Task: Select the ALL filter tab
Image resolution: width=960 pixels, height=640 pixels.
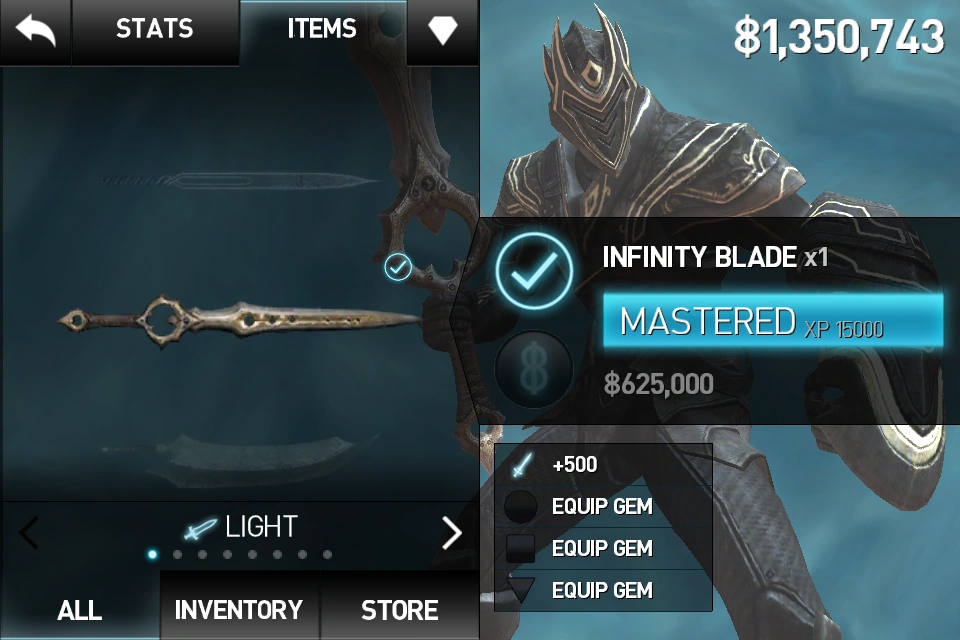Action: 80,610
